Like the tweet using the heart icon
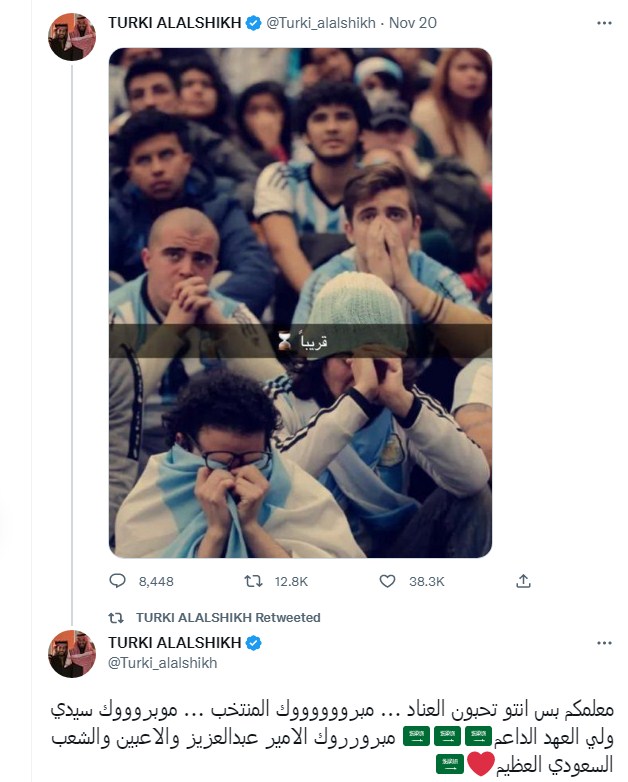Viewport: 628px width, 782px height. tap(390, 581)
